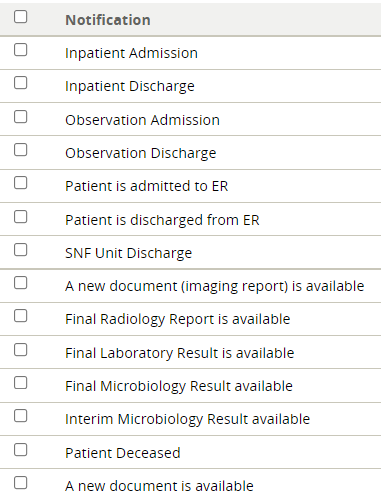Image resolution: width=381 pixels, height=502 pixels.
Task: Check Interim Microbiology Result available box
Action: (20, 416)
